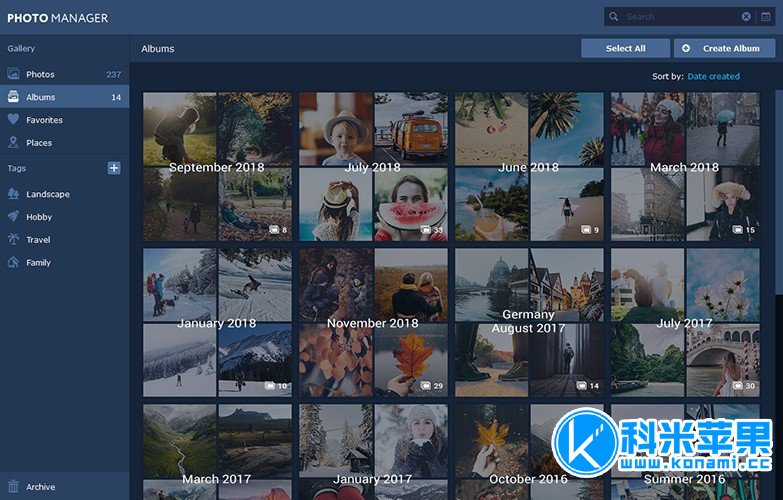Open the Germany August 2017 album
The height and width of the screenshot is (500, 783).
(x=529, y=322)
